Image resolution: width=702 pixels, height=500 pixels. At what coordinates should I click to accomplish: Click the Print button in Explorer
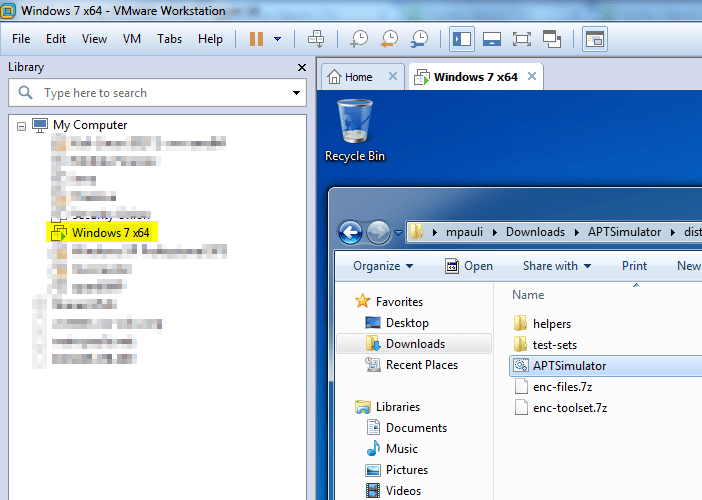point(634,266)
